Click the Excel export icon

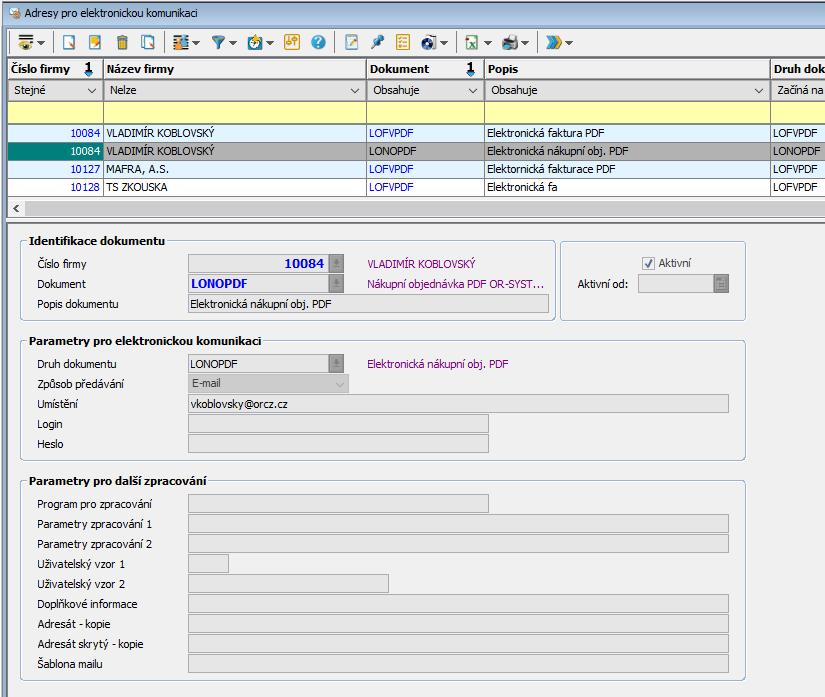(471, 42)
